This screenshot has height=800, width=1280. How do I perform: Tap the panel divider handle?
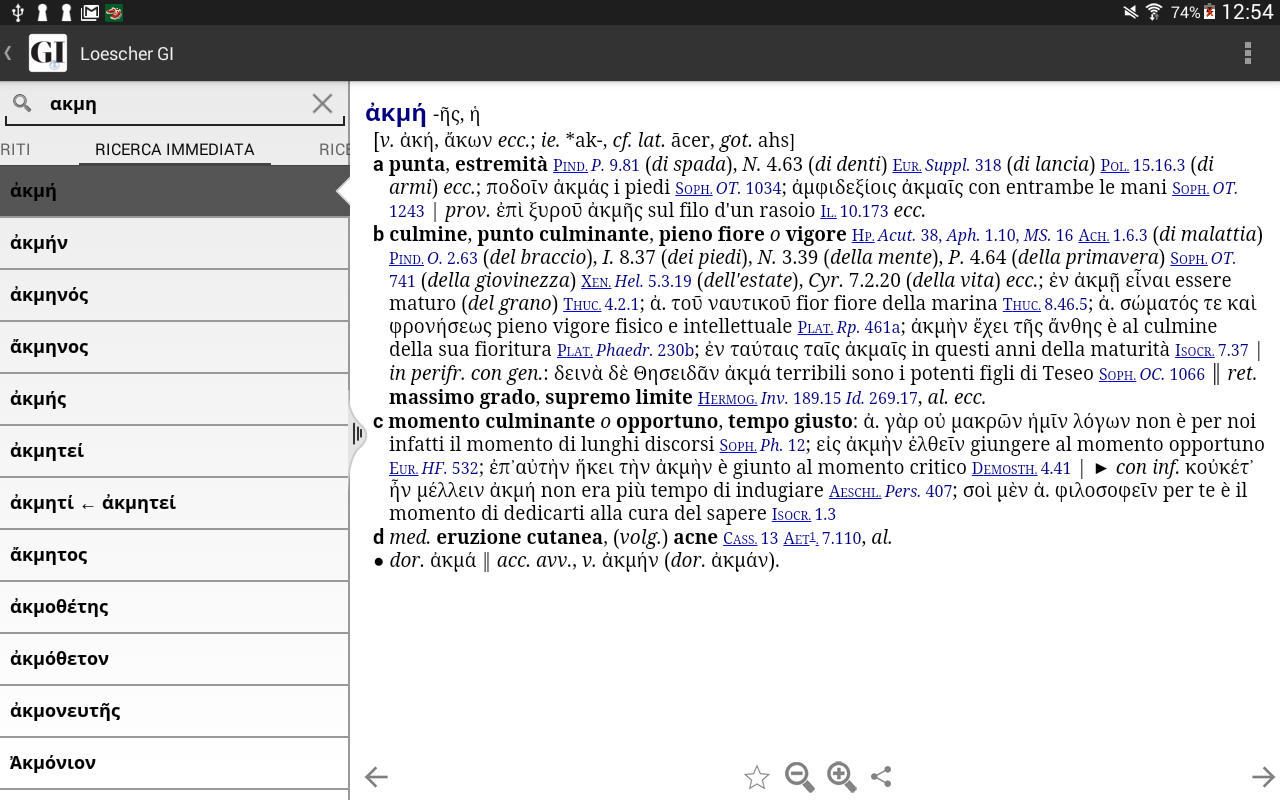[x=357, y=433]
